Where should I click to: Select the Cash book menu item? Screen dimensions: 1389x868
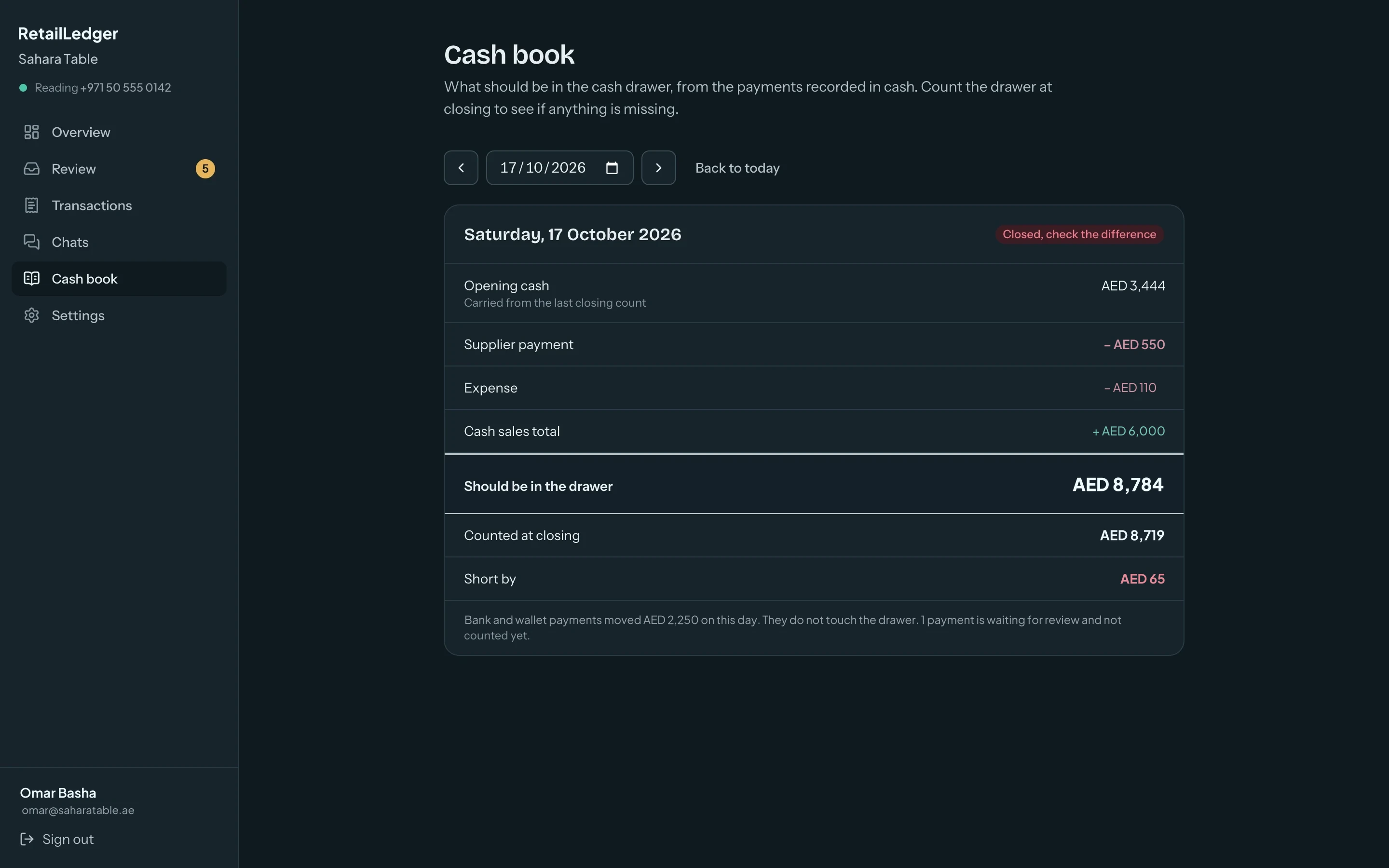119,279
